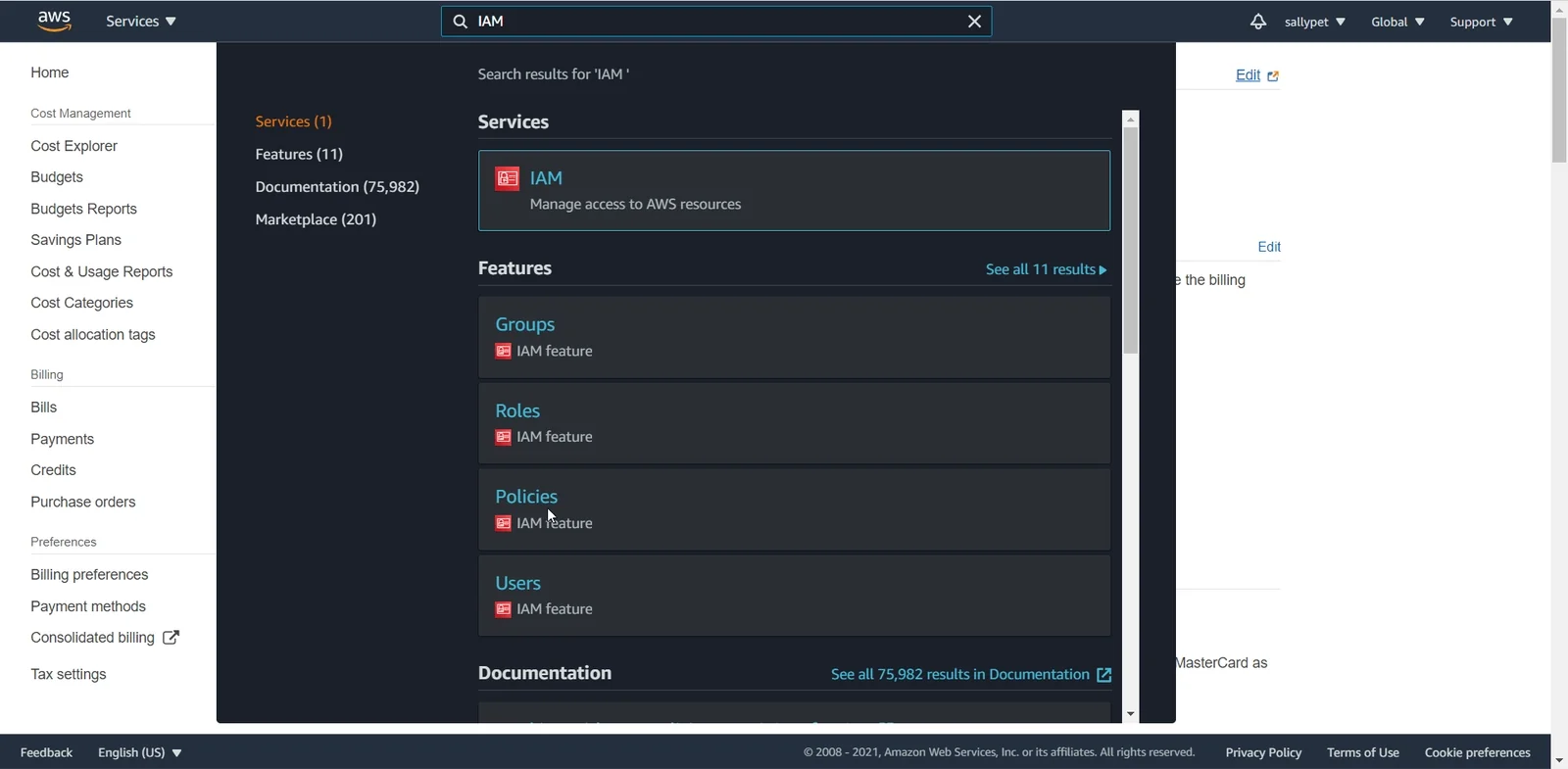Open the Groups feature result
Image resolution: width=1568 pixels, height=769 pixels.
coord(794,337)
